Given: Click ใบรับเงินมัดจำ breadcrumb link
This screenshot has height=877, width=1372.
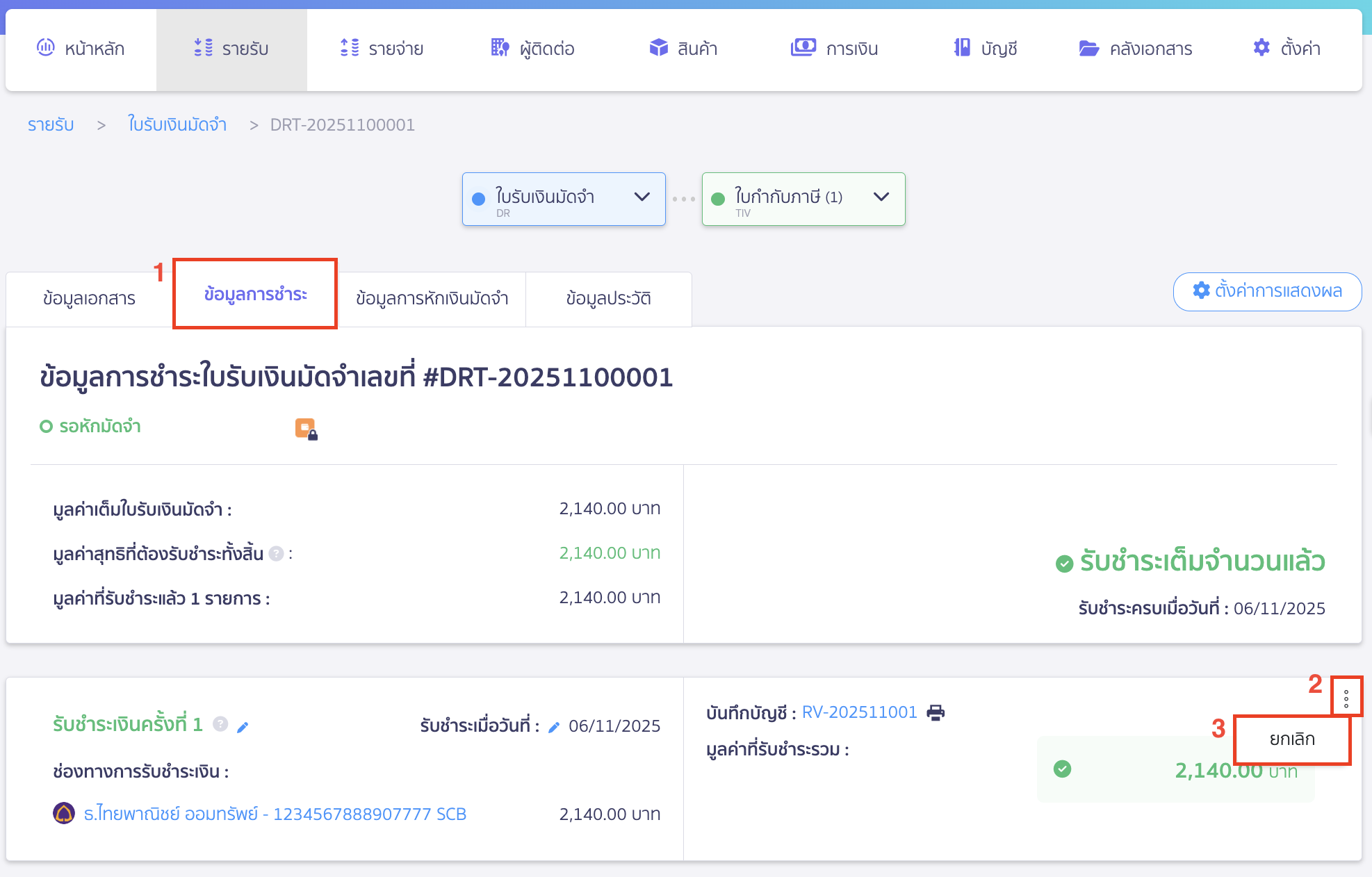Looking at the screenshot, I should (x=177, y=125).
